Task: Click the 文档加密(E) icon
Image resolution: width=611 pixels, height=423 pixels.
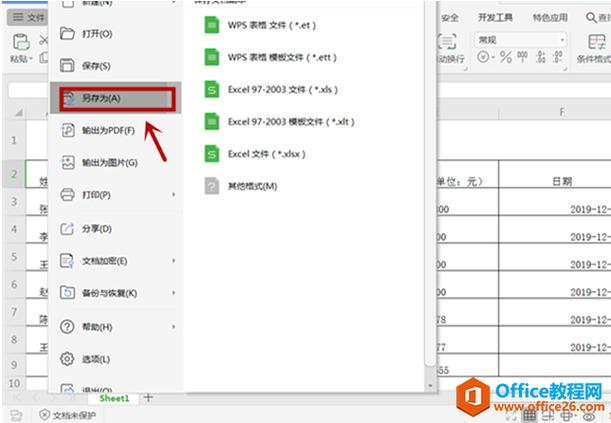Action: pos(67,261)
